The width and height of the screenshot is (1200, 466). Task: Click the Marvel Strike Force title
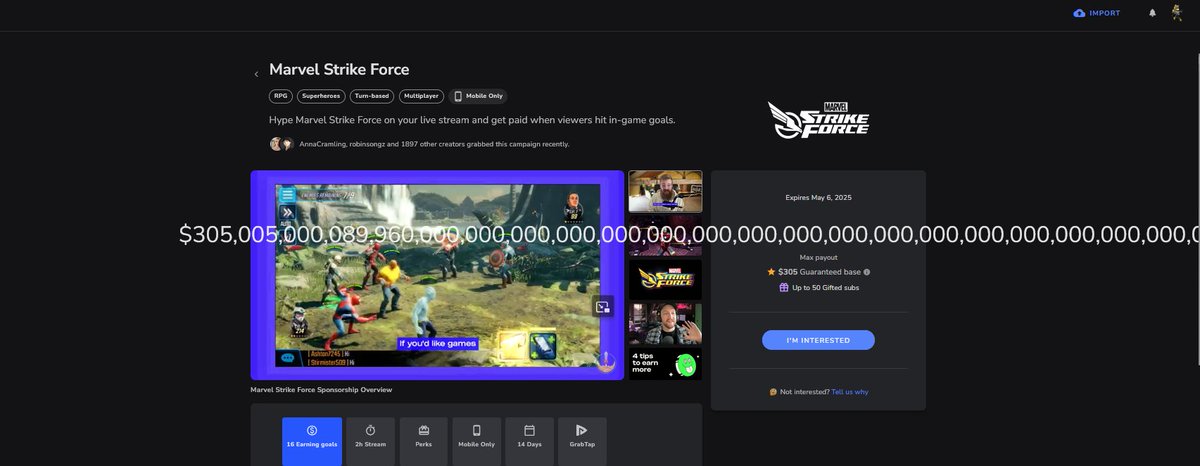pyautogui.click(x=339, y=70)
